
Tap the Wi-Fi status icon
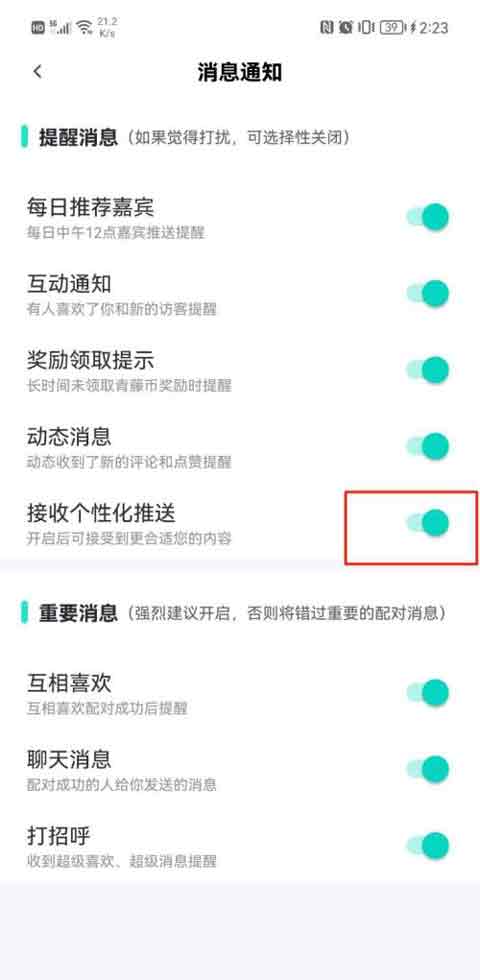(84, 28)
